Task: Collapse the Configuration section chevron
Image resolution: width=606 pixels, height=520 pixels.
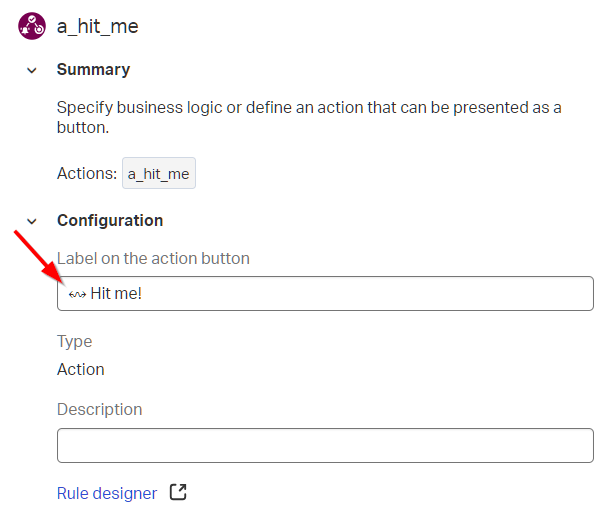Action: point(32,221)
